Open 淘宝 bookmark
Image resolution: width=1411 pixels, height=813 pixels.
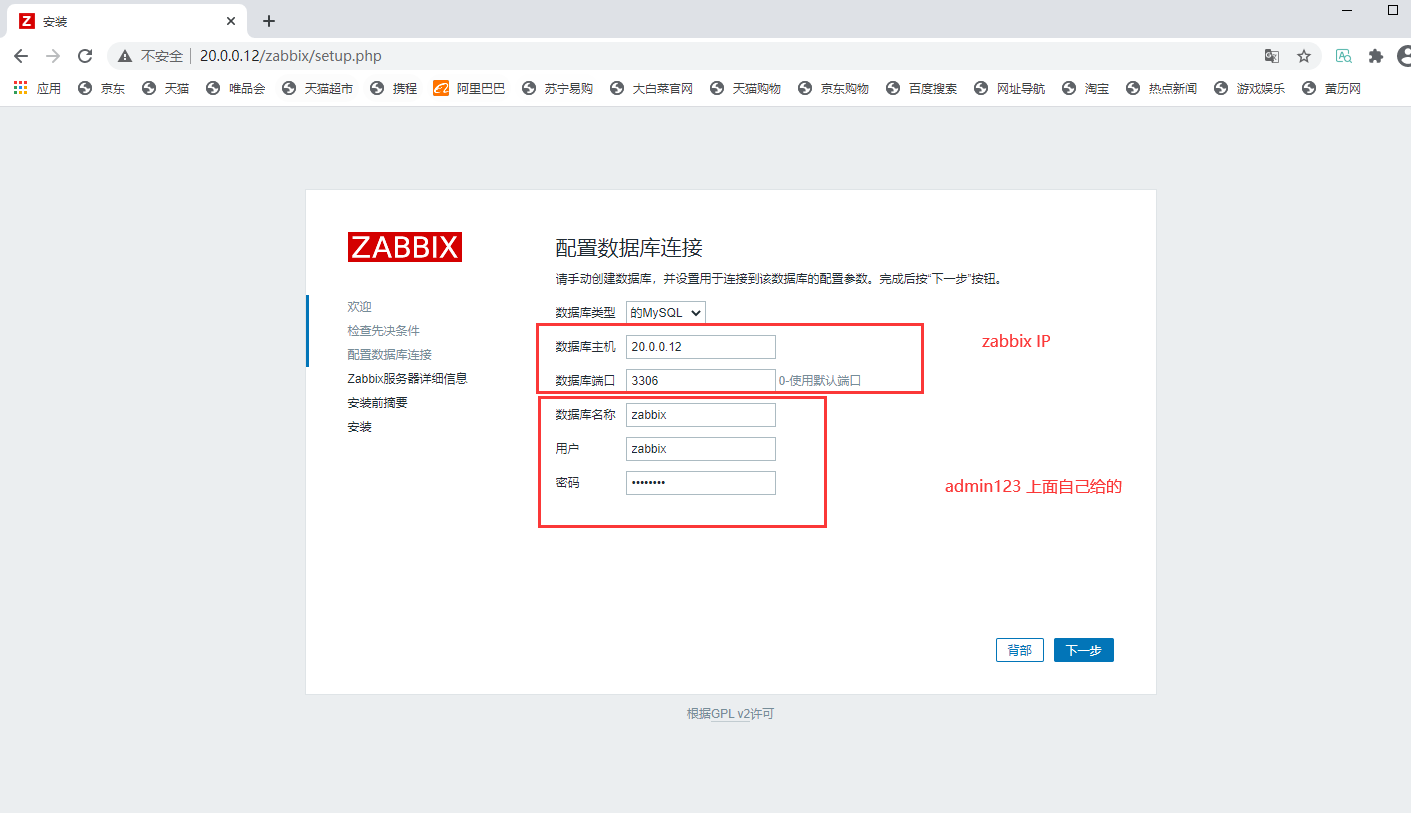(x=1086, y=88)
